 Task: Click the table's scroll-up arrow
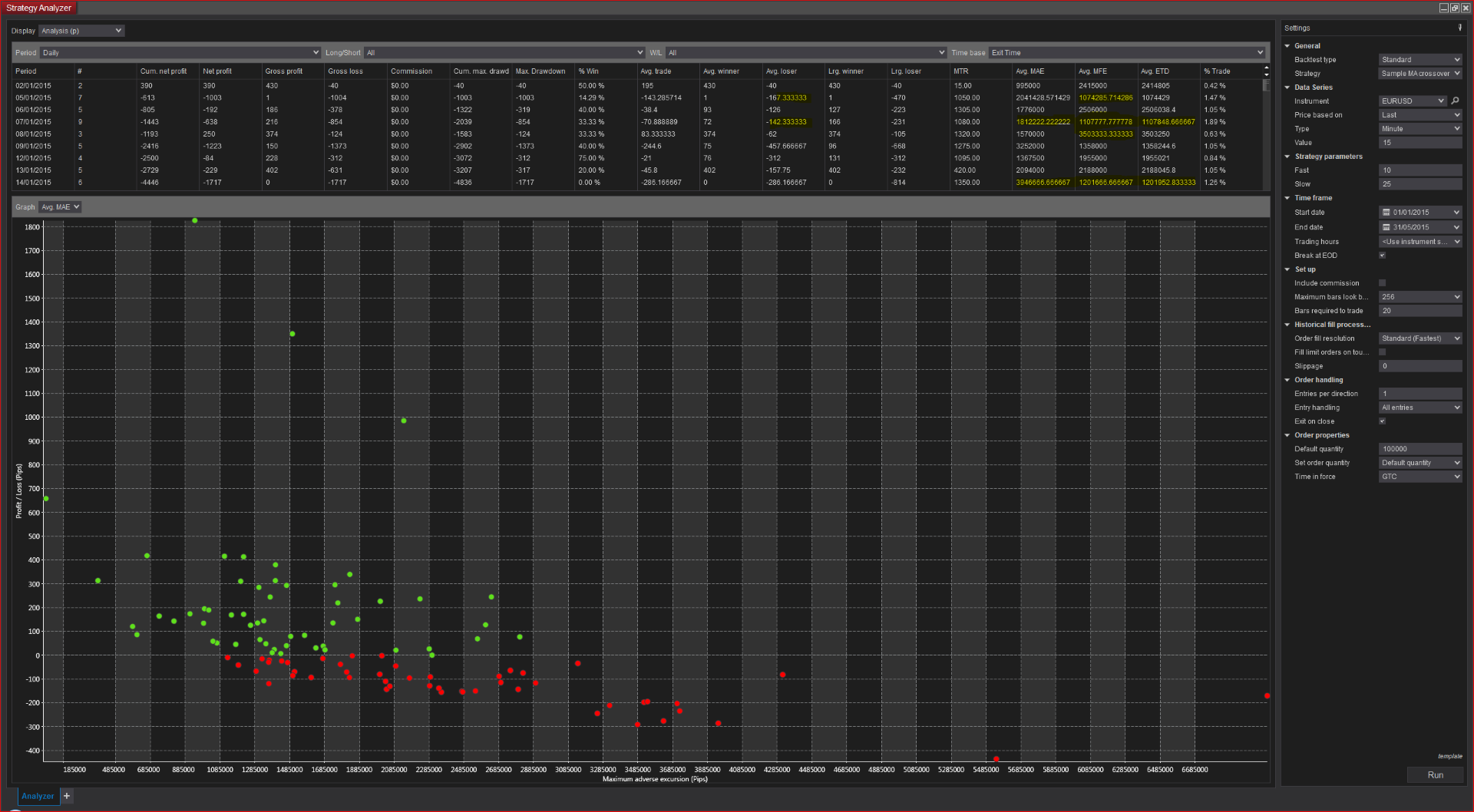point(1266,68)
